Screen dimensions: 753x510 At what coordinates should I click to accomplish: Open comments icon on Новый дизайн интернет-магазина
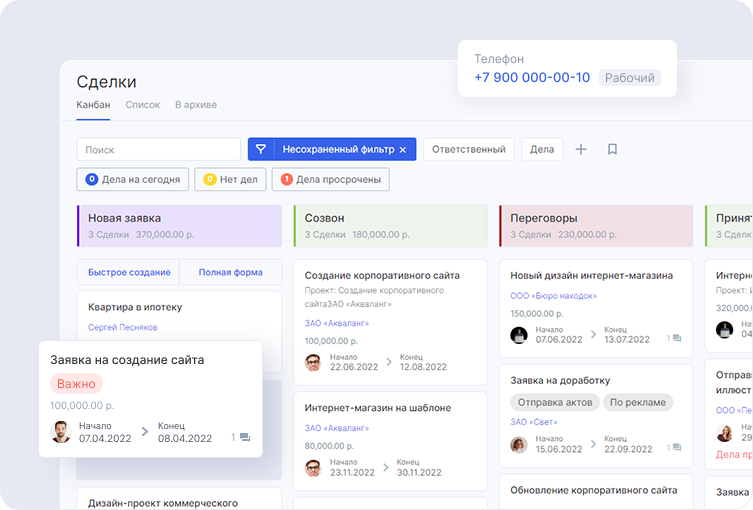[x=676, y=339]
